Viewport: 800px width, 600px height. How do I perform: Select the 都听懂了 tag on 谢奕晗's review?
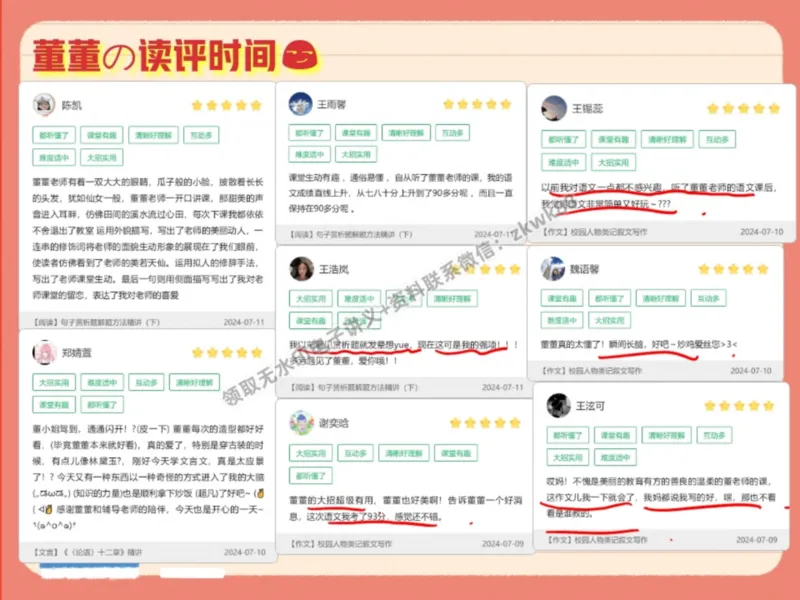311,476
